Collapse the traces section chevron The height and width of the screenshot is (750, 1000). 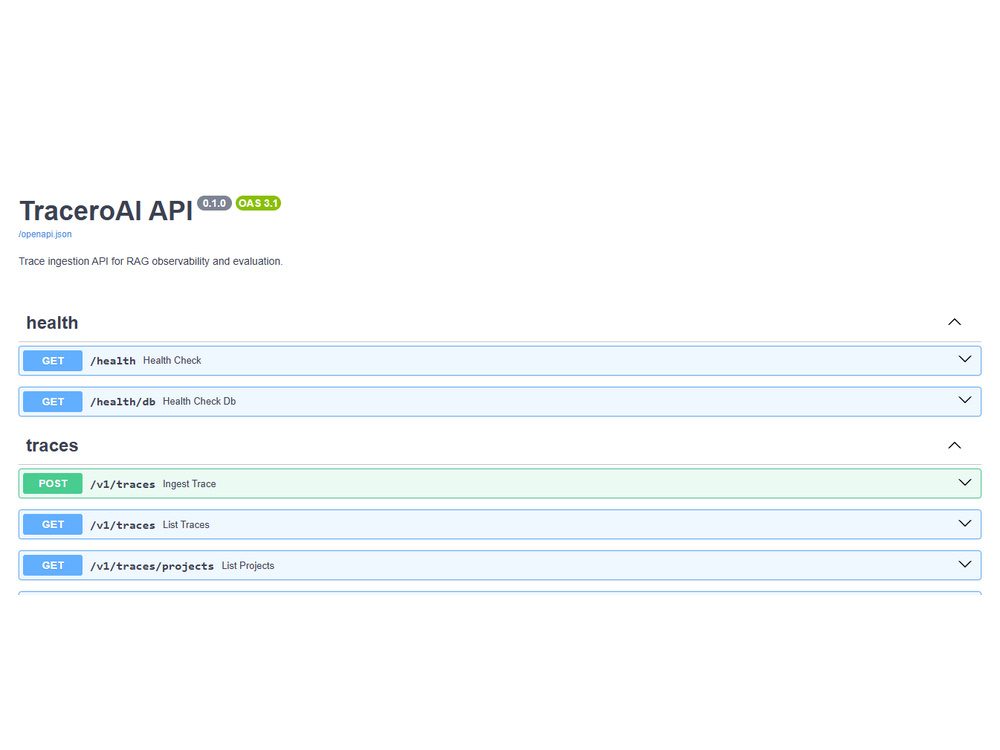coord(954,445)
